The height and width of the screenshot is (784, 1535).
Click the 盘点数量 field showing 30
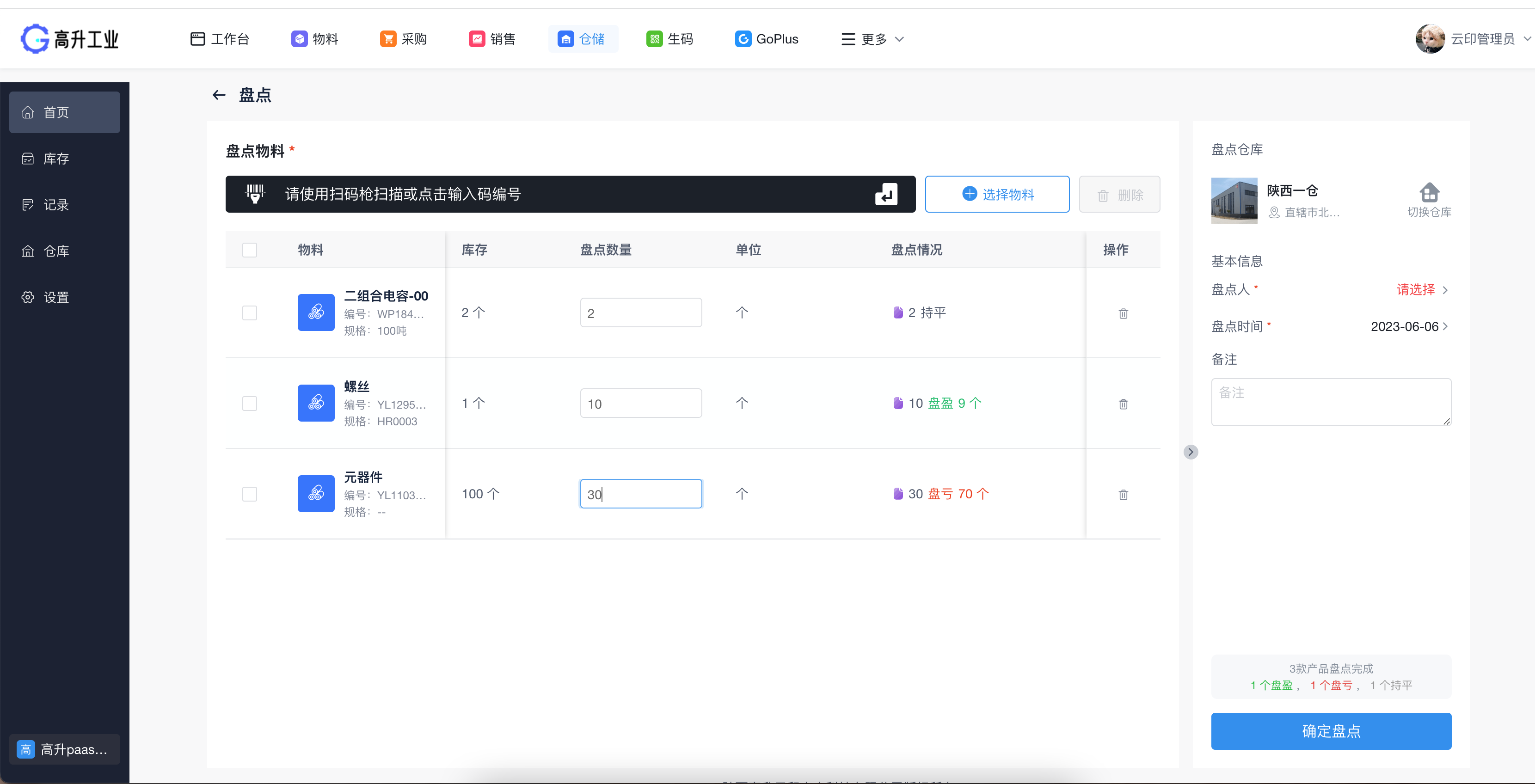(640, 494)
